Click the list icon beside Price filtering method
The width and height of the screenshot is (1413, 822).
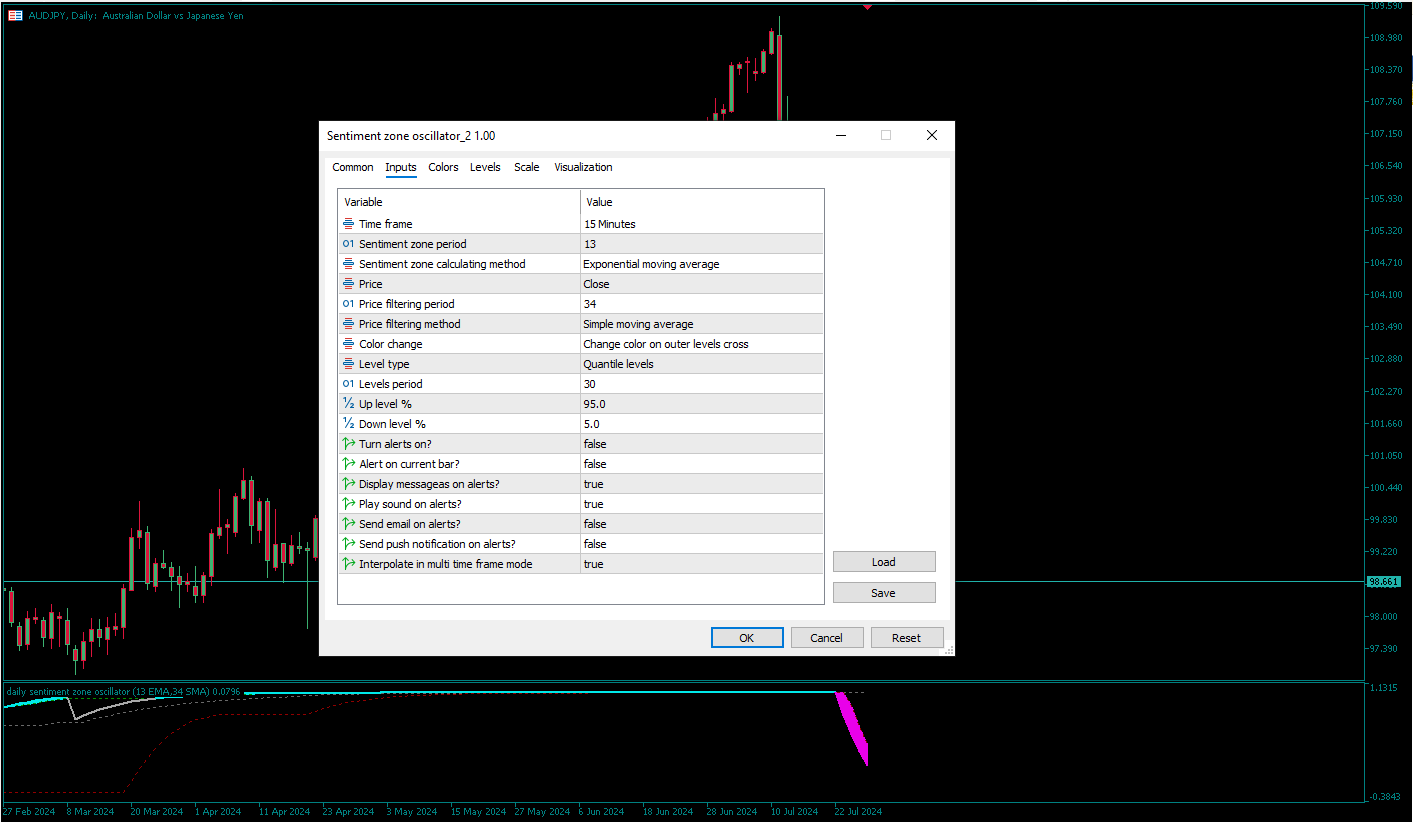click(349, 323)
